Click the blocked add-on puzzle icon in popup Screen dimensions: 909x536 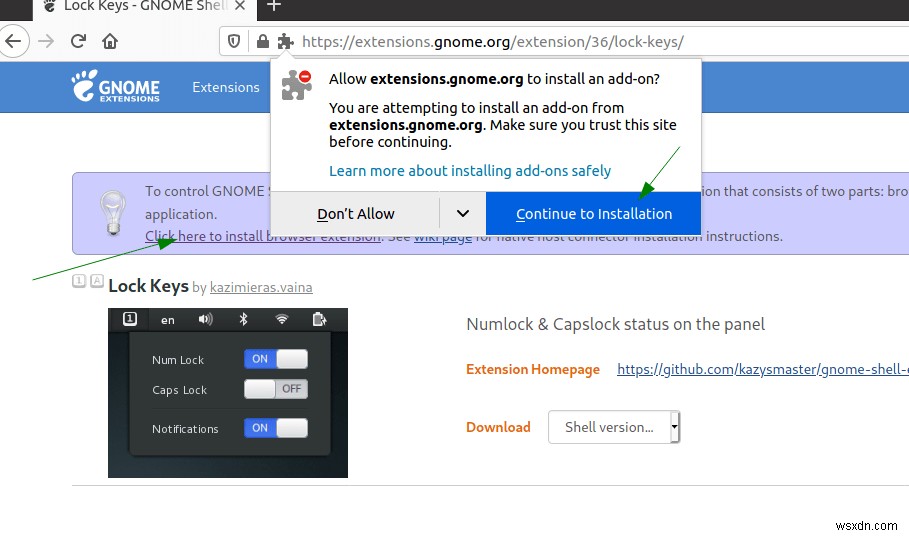tap(296, 85)
